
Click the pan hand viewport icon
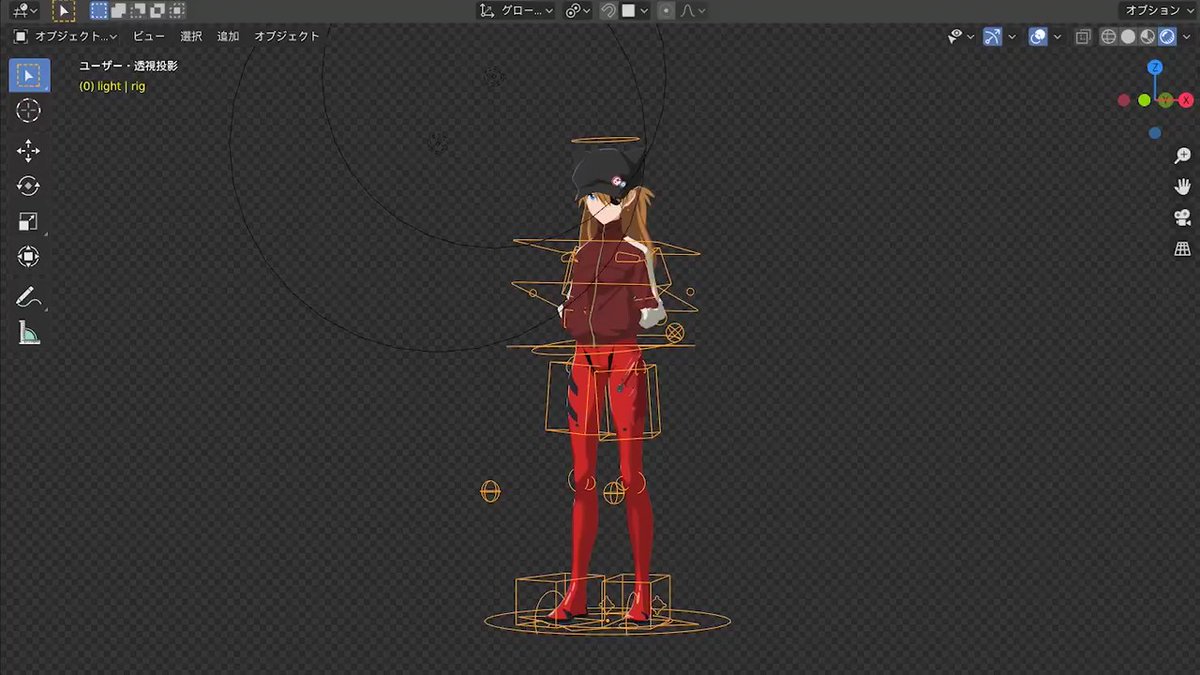(x=1182, y=187)
